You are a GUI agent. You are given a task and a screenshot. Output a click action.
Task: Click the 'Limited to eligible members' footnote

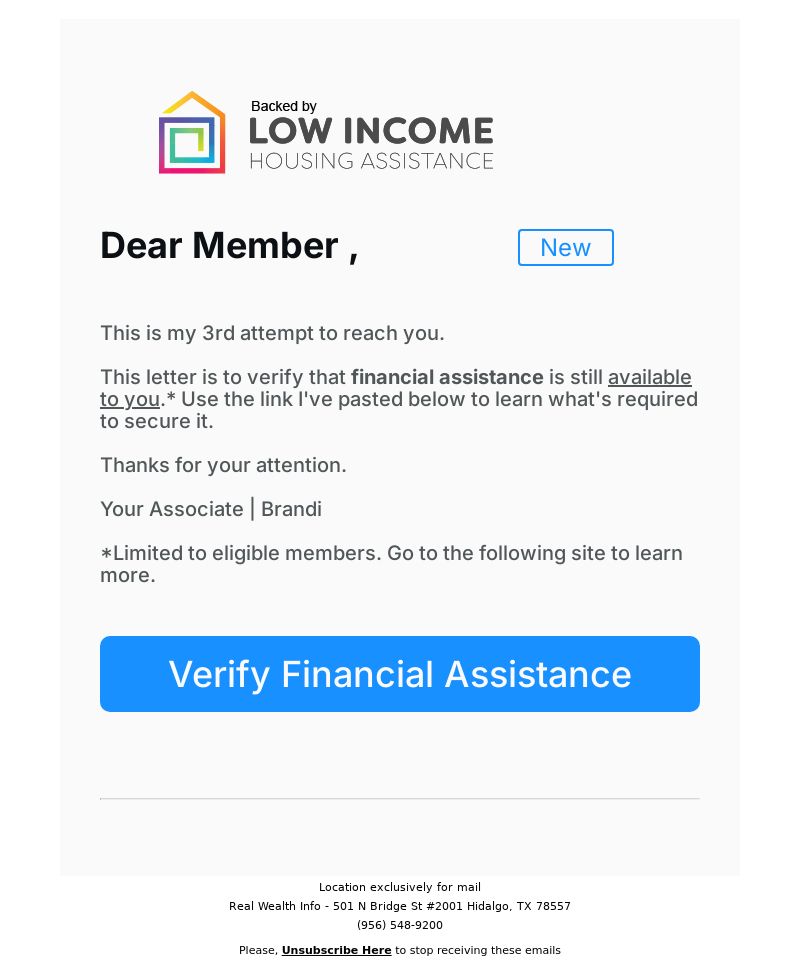[x=391, y=564]
